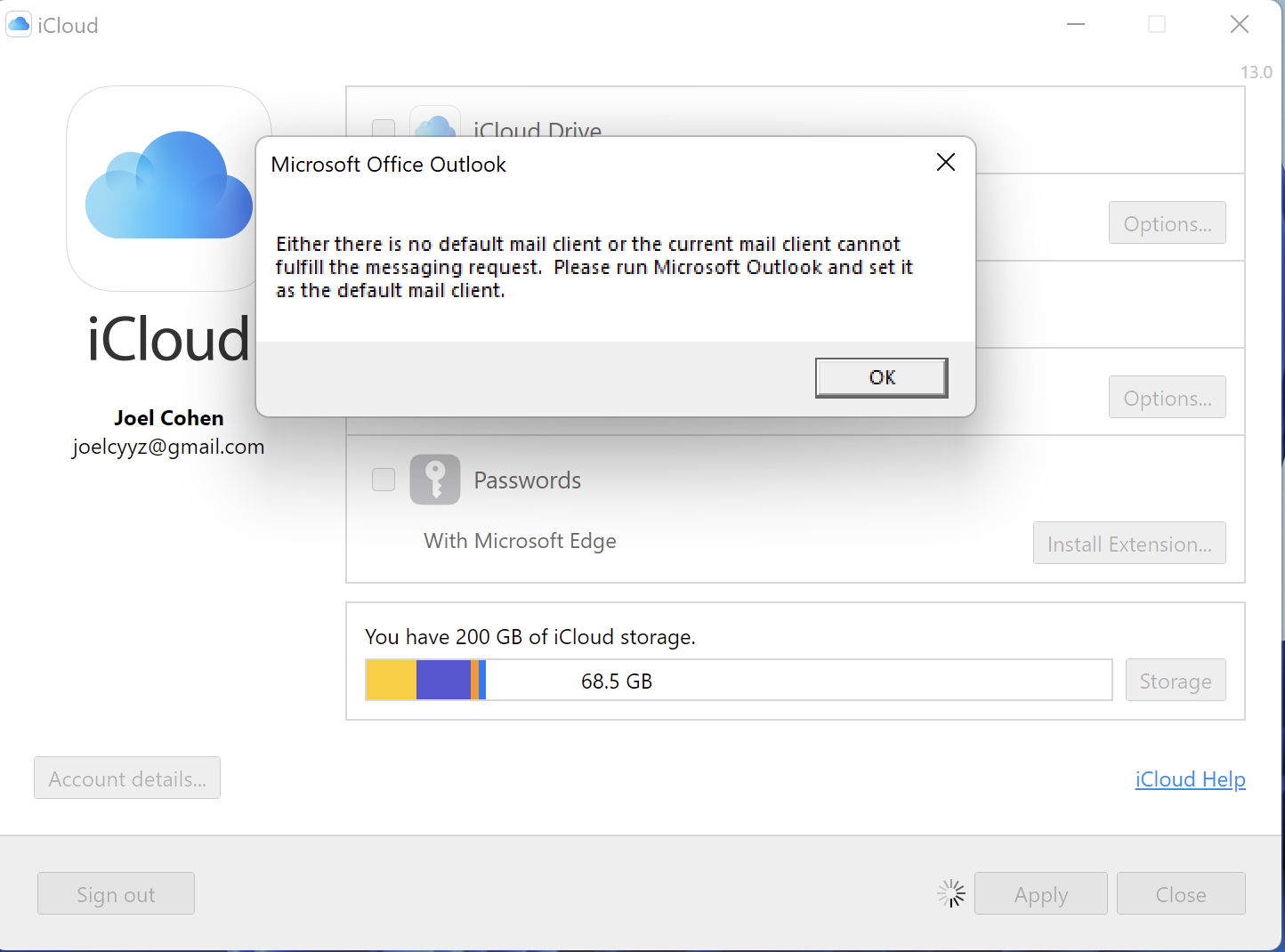Click the loading spinner beside Apply
Screen dimensions: 1285x952
coord(951,893)
